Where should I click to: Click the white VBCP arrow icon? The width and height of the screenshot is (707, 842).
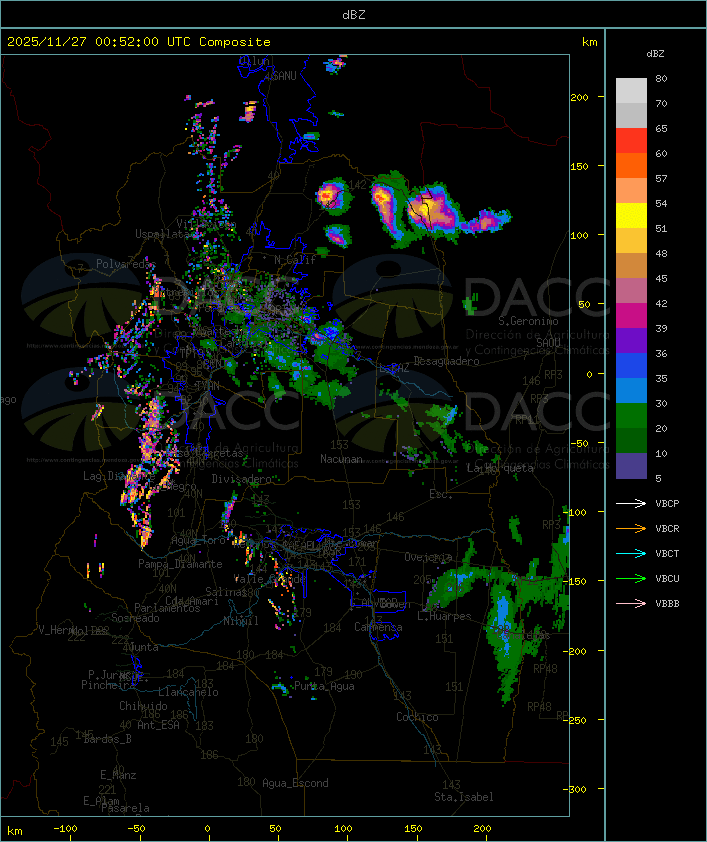click(x=631, y=503)
